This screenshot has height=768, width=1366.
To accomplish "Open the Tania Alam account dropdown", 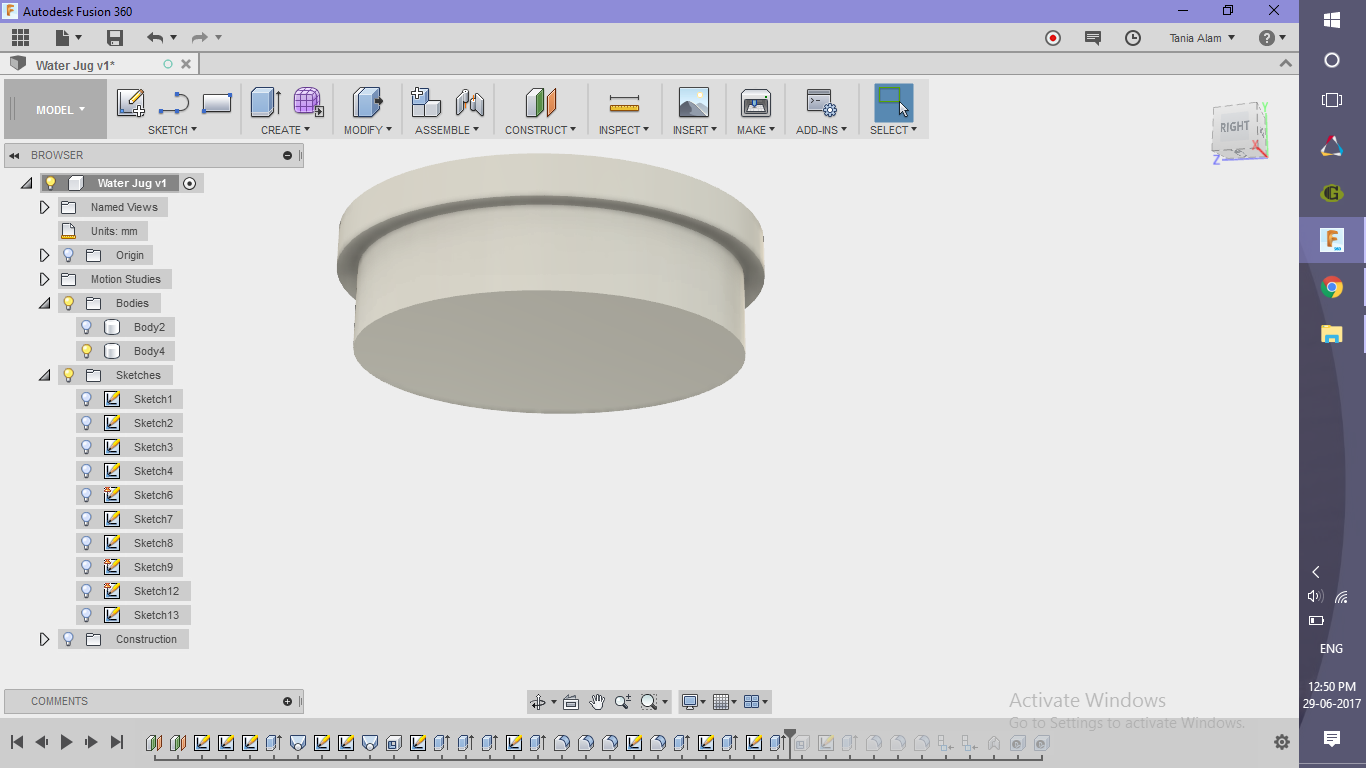I will 1202,38.
